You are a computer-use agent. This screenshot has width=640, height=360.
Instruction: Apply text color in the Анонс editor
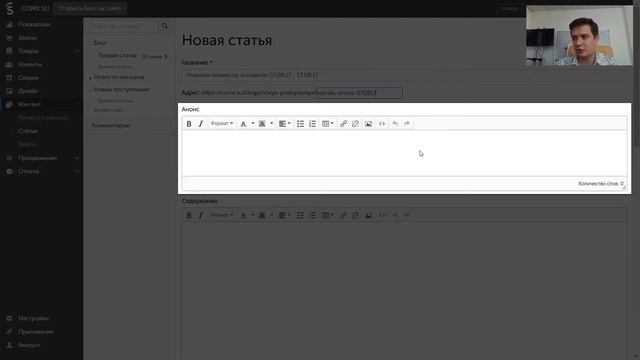[x=244, y=124]
